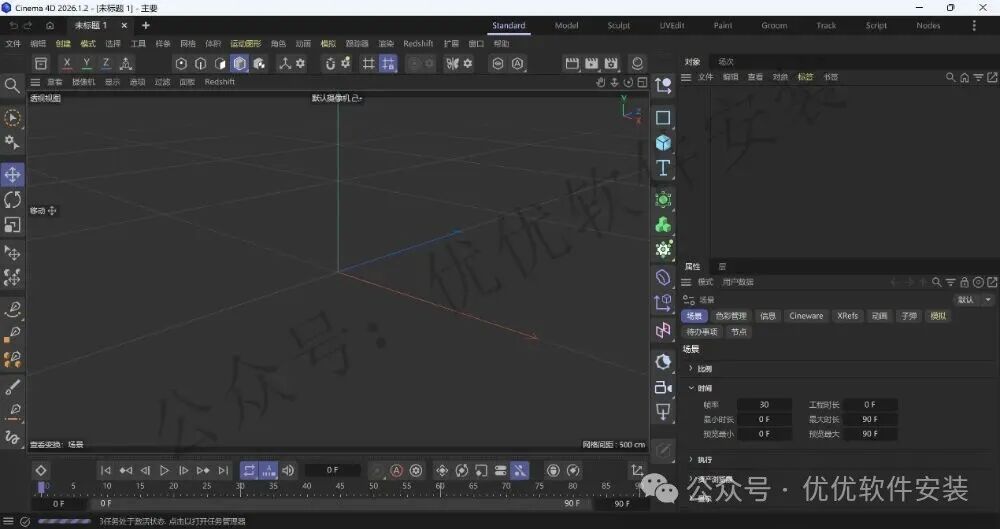Click the timeline ruler at frame 30
Viewport: 1000px width, 529px height.
tap(240, 488)
